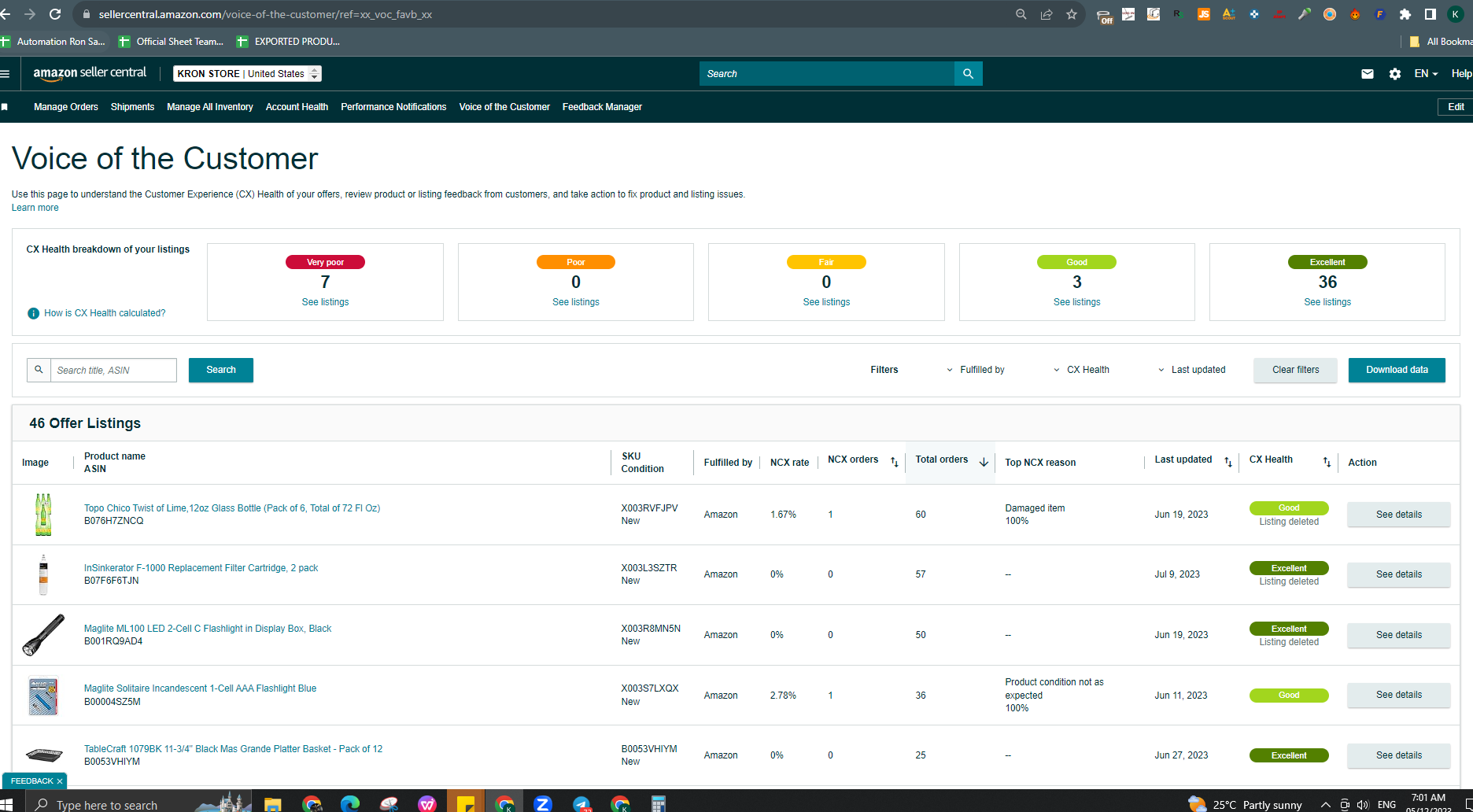See listings under Good
This screenshot has width=1473, height=812.
tap(1076, 302)
